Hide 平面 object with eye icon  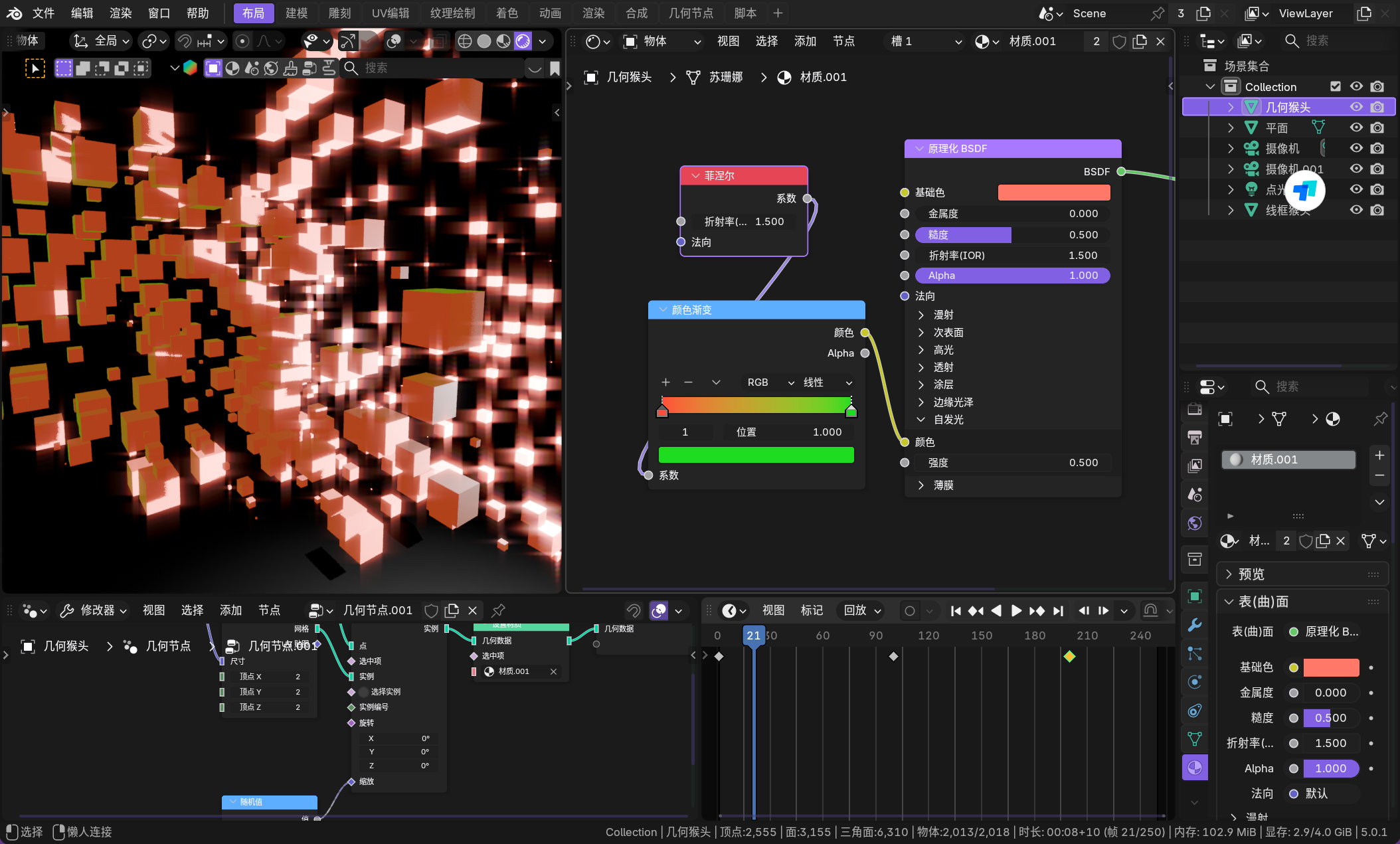(x=1356, y=127)
